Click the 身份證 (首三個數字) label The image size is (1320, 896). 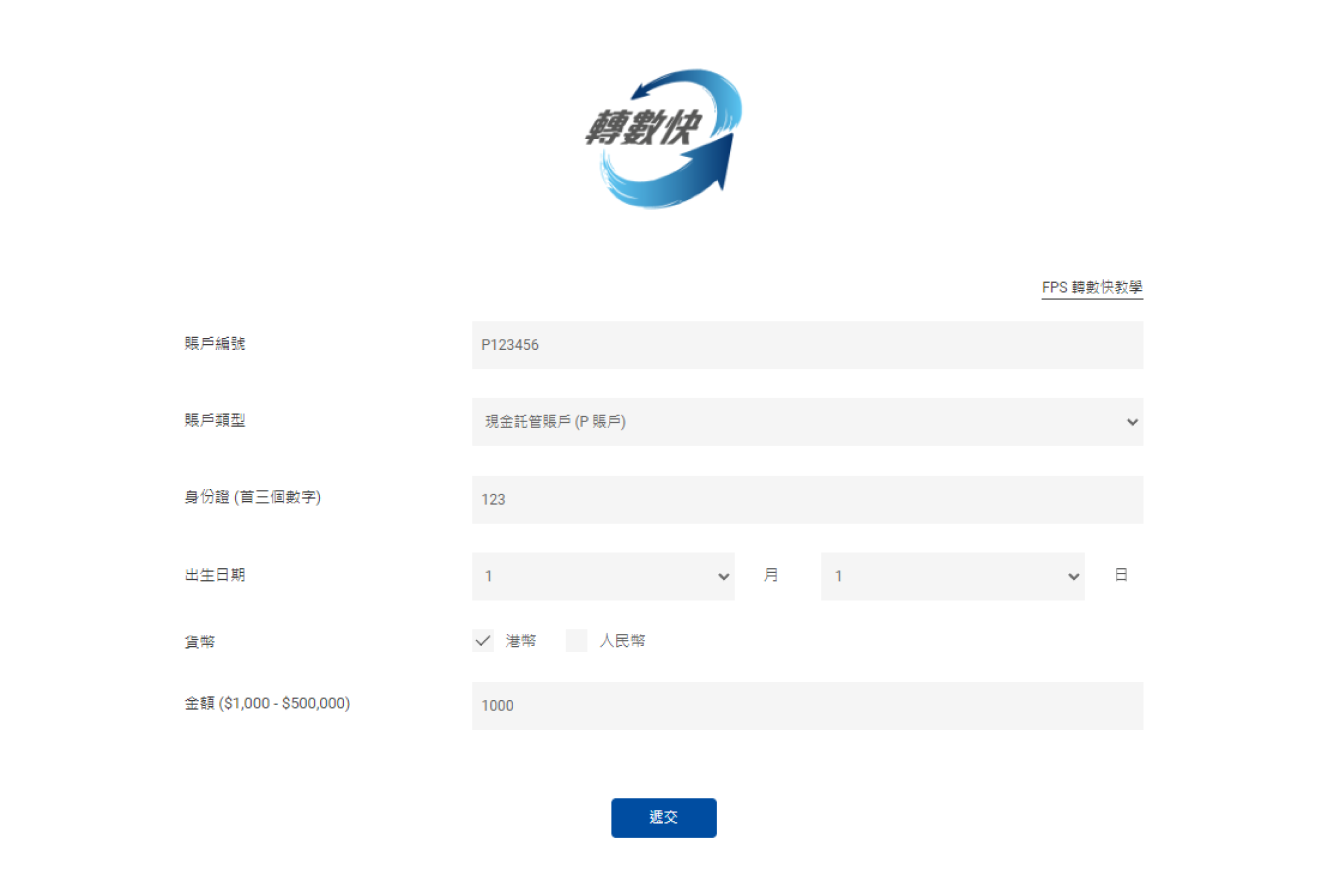click(x=253, y=498)
